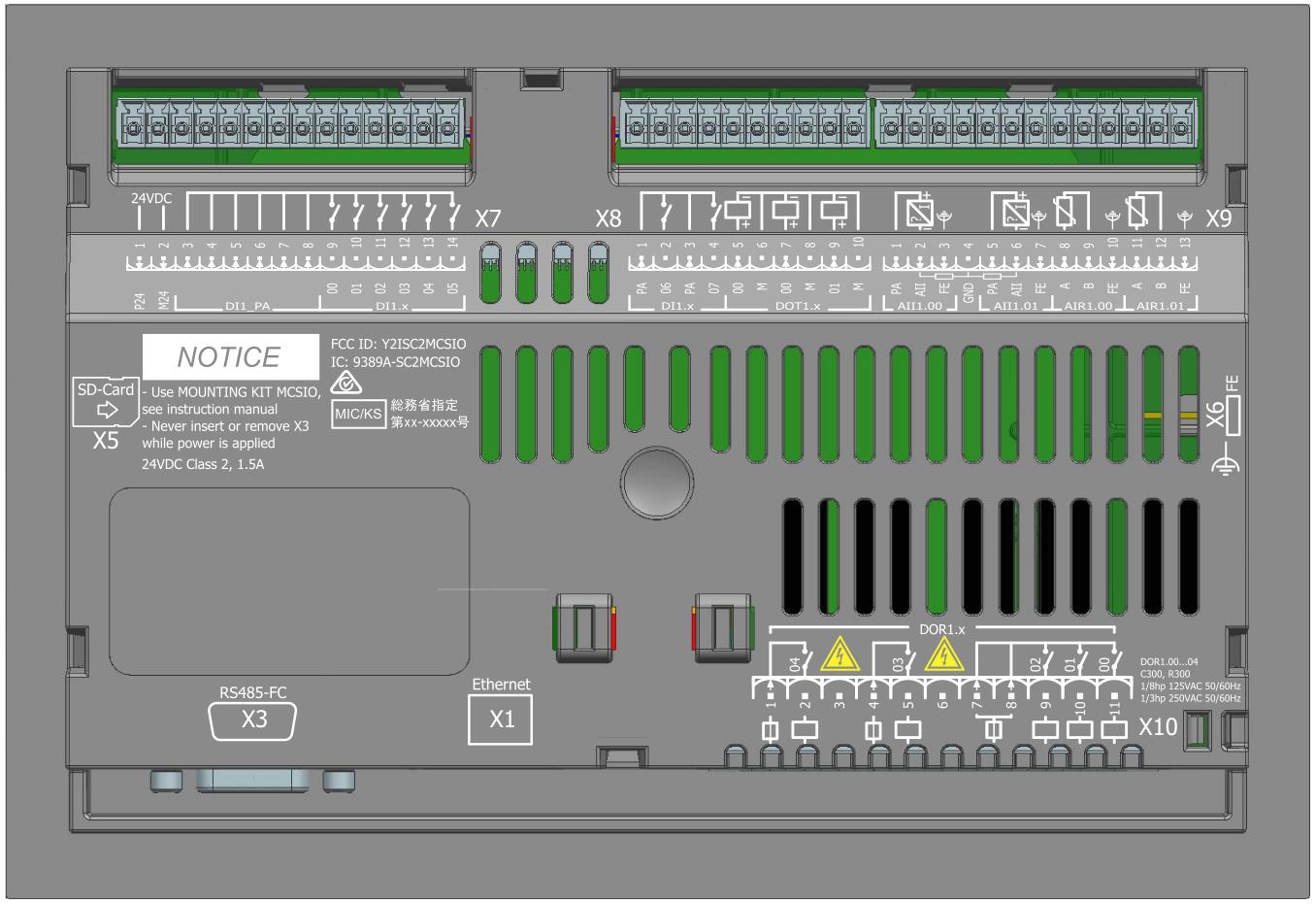Select the X9 connector label
The width and height of the screenshot is (1316, 904).
[1218, 220]
